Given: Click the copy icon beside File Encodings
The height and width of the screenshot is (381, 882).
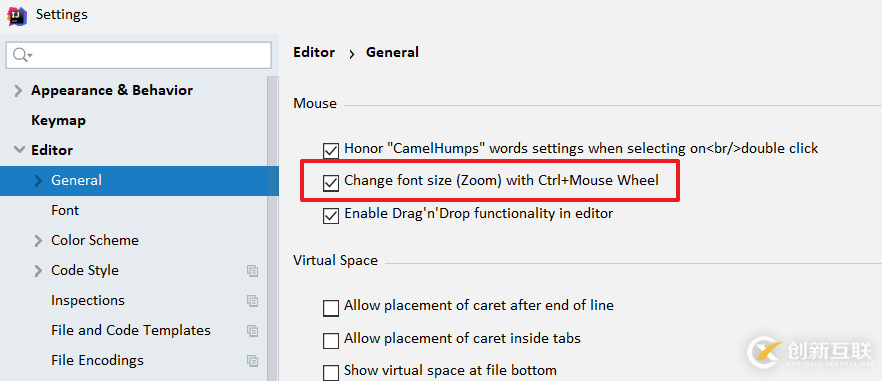Looking at the screenshot, I should click(x=253, y=360).
